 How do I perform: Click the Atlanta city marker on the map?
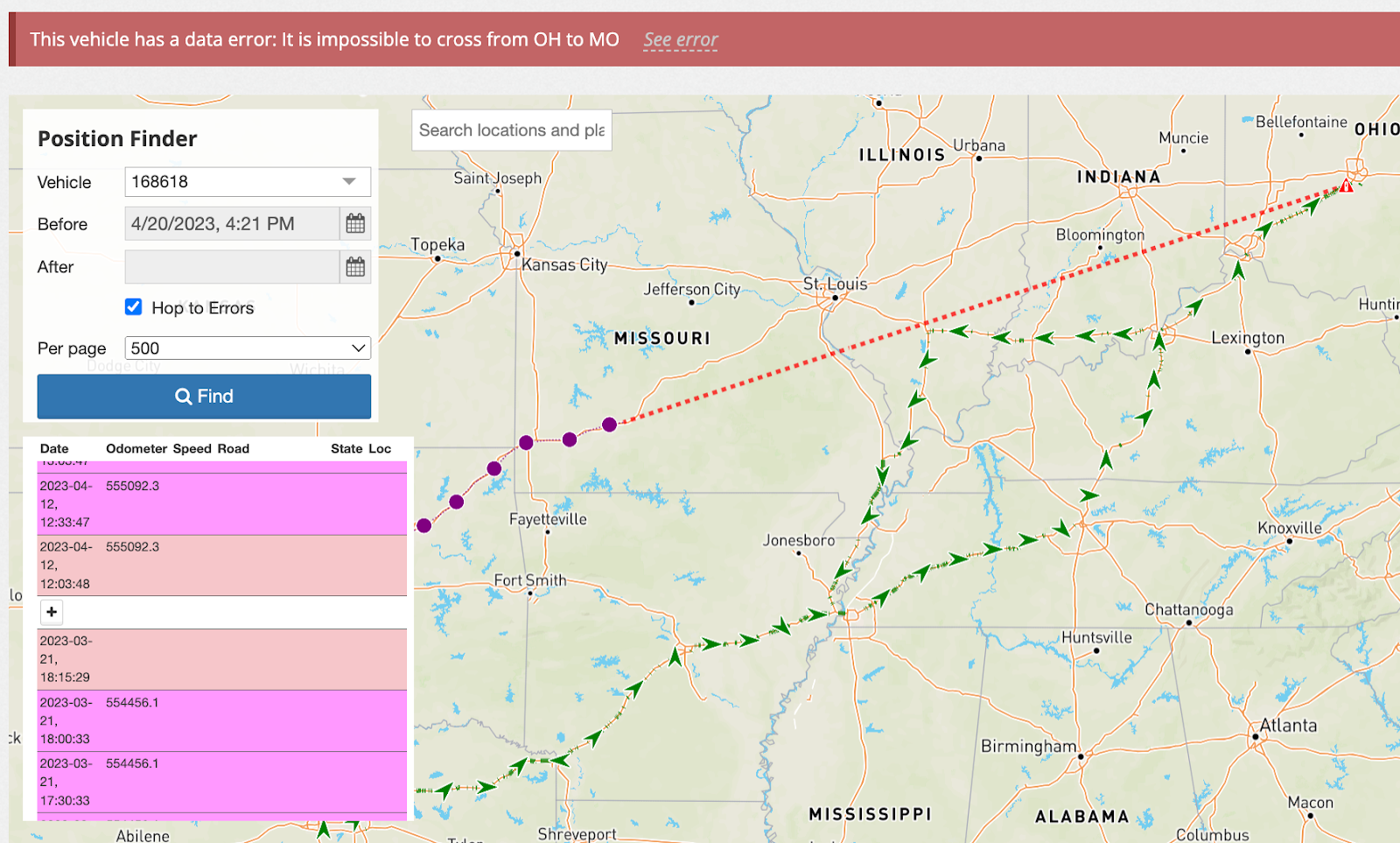pyautogui.click(x=1256, y=737)
